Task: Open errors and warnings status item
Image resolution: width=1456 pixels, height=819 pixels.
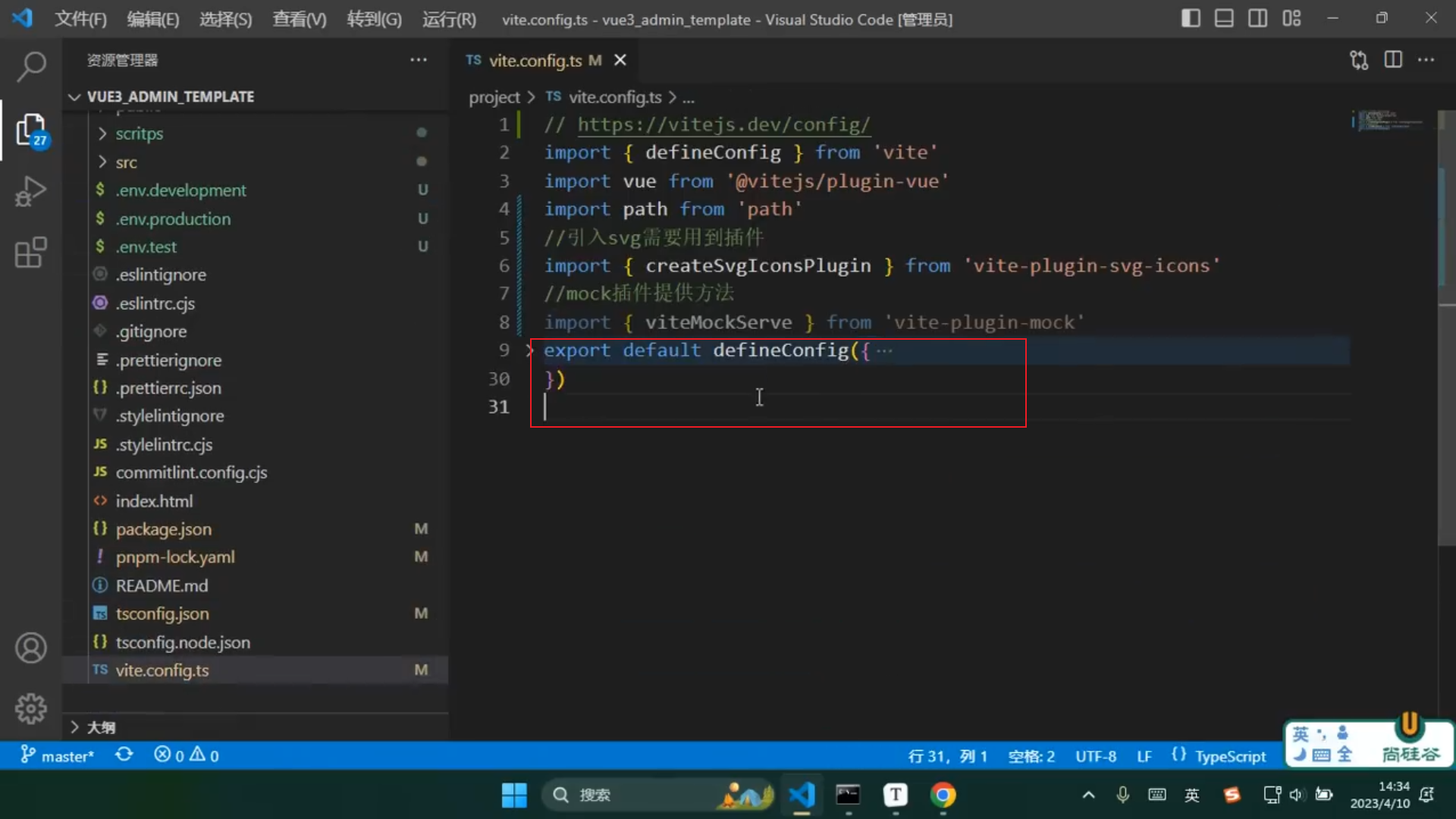Action: pyautogui.click(x=187, y=756)
